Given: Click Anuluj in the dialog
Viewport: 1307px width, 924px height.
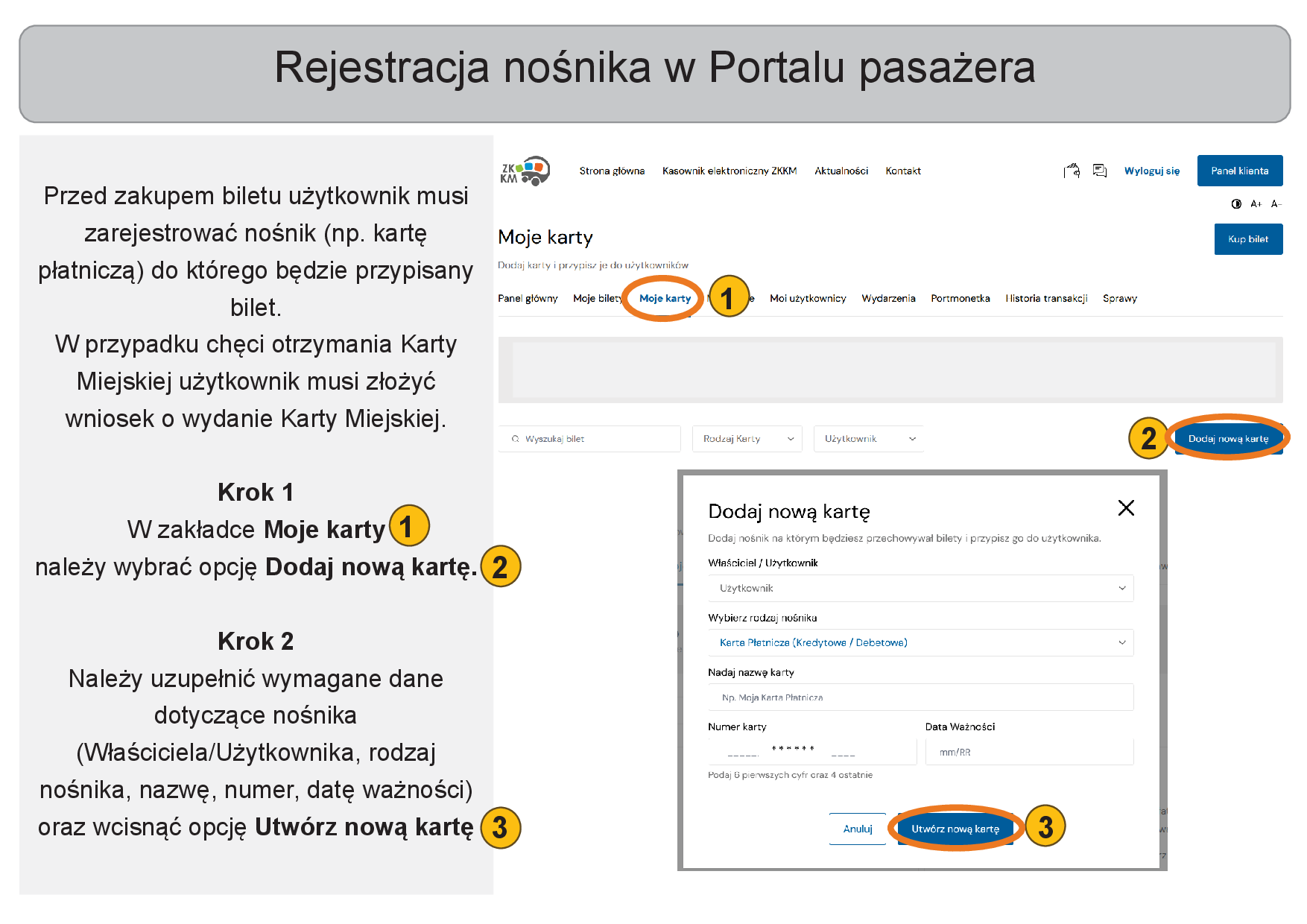Looking at the screenshot, I should (x=858, y=829).
